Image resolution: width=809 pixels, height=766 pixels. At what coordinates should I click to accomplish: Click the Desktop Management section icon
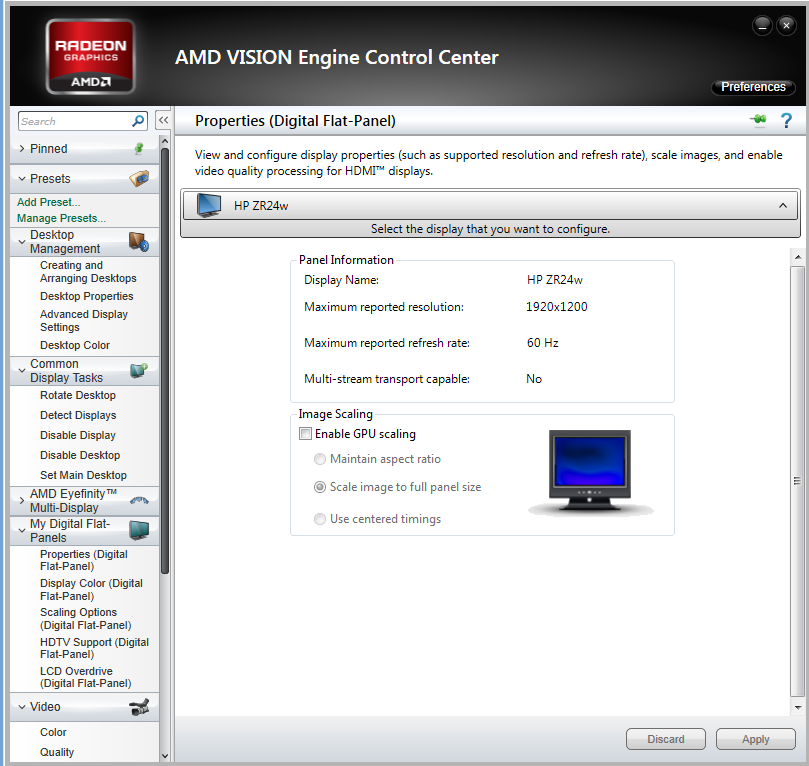click(139, 241)
